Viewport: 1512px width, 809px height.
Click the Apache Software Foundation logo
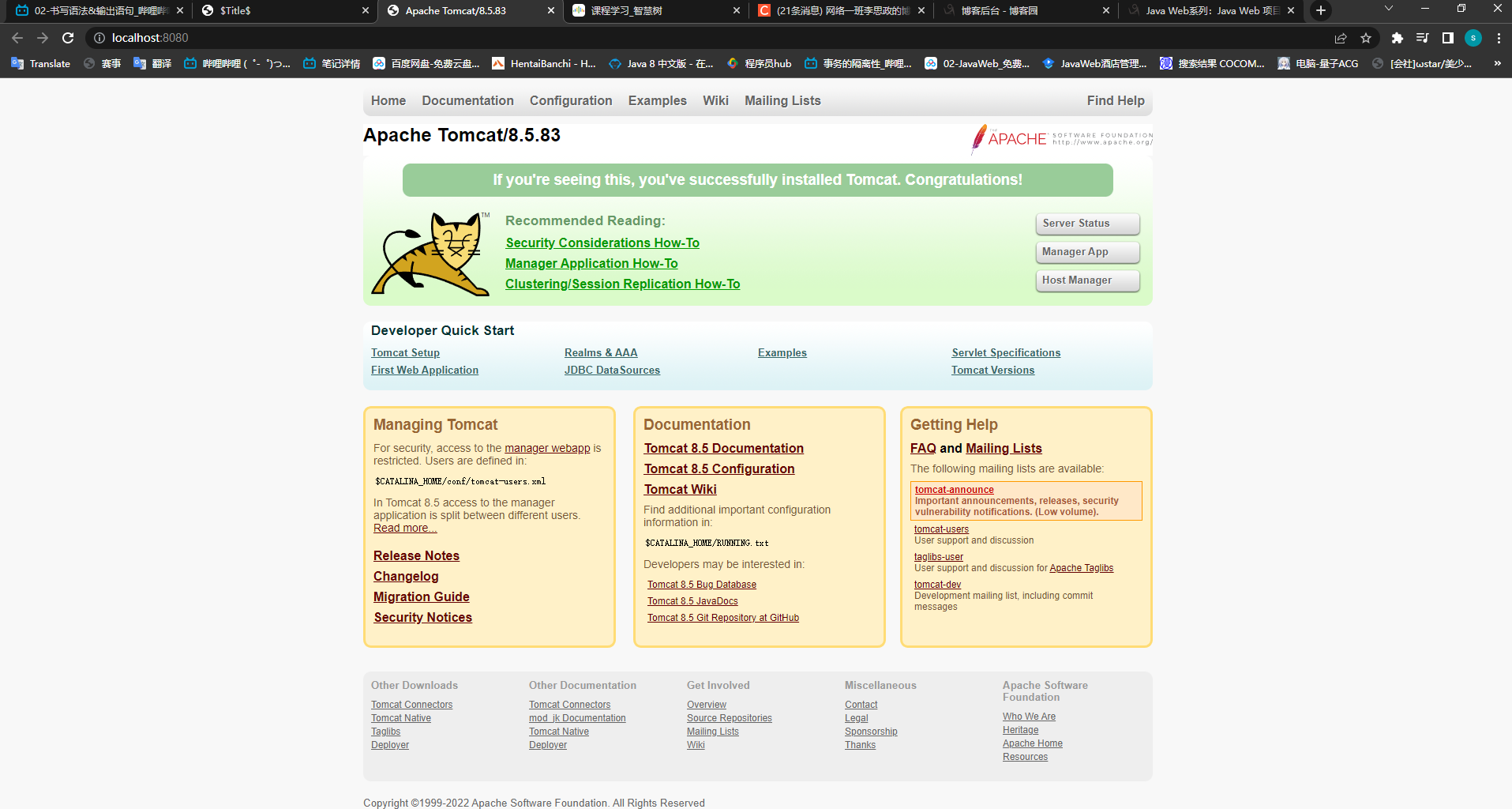1062,139
